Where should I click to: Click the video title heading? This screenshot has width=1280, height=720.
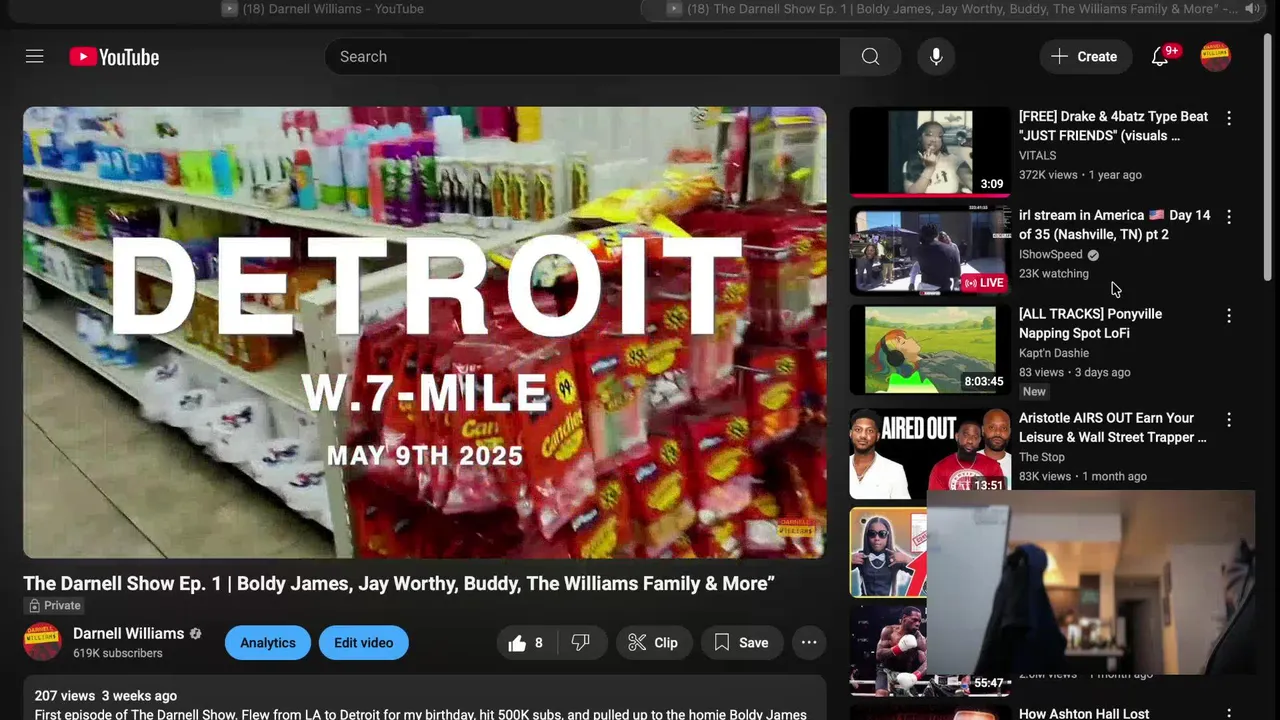coord(399,583)
